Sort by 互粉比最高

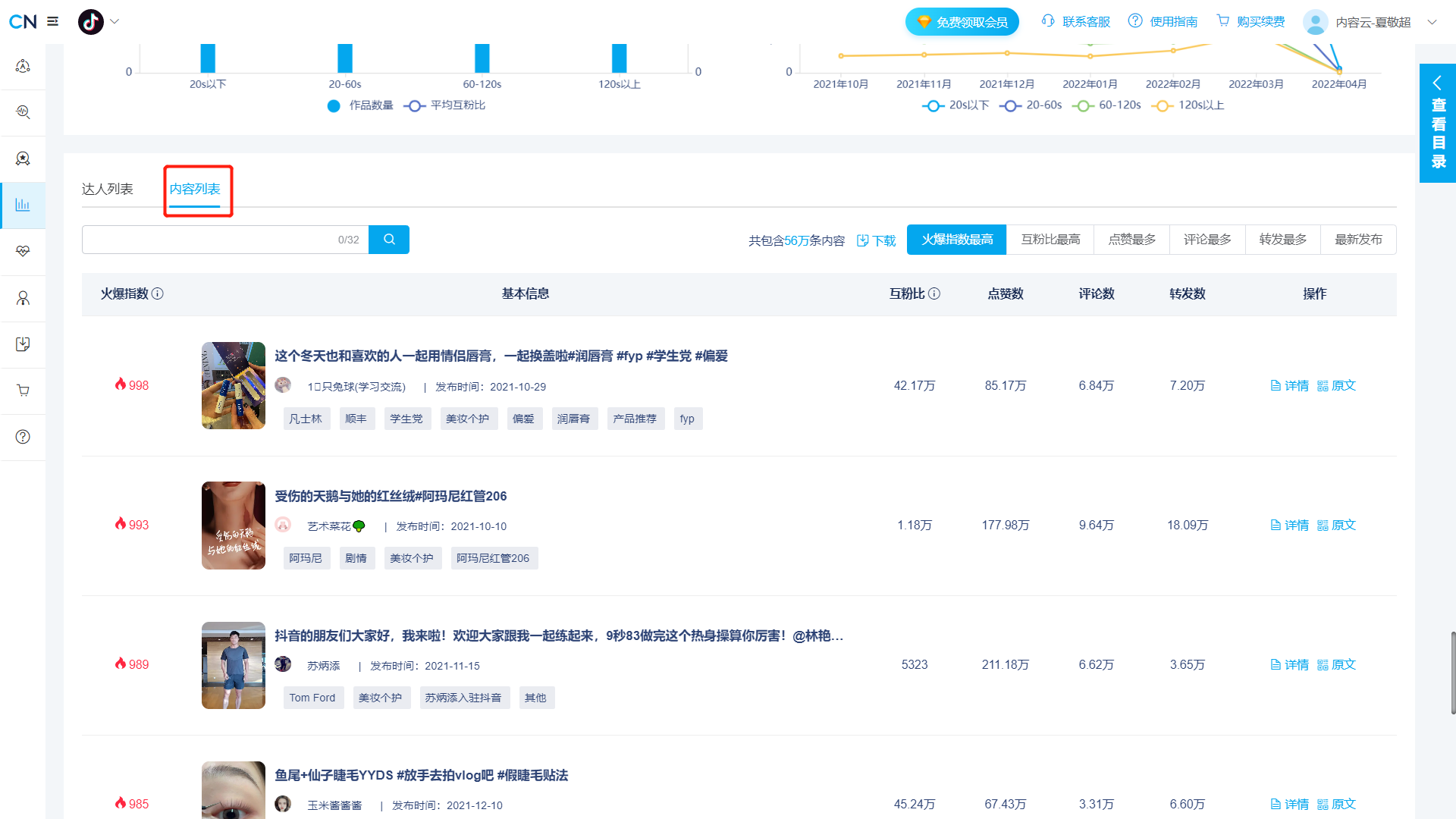[x=1050, y=240]
